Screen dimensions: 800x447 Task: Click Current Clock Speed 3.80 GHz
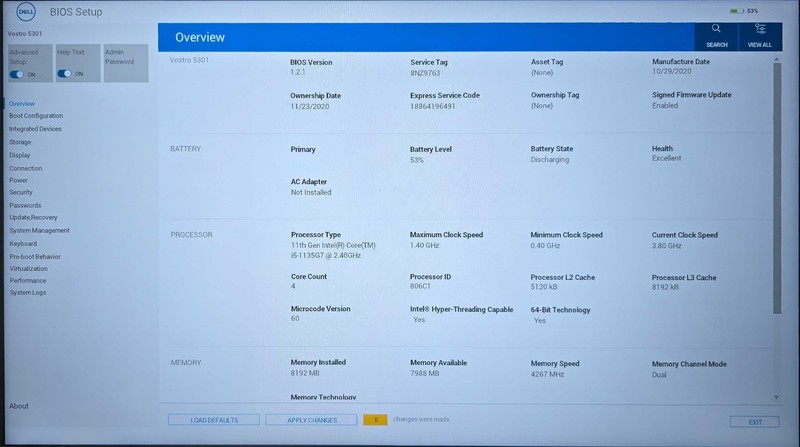click(x=666, y=245)
